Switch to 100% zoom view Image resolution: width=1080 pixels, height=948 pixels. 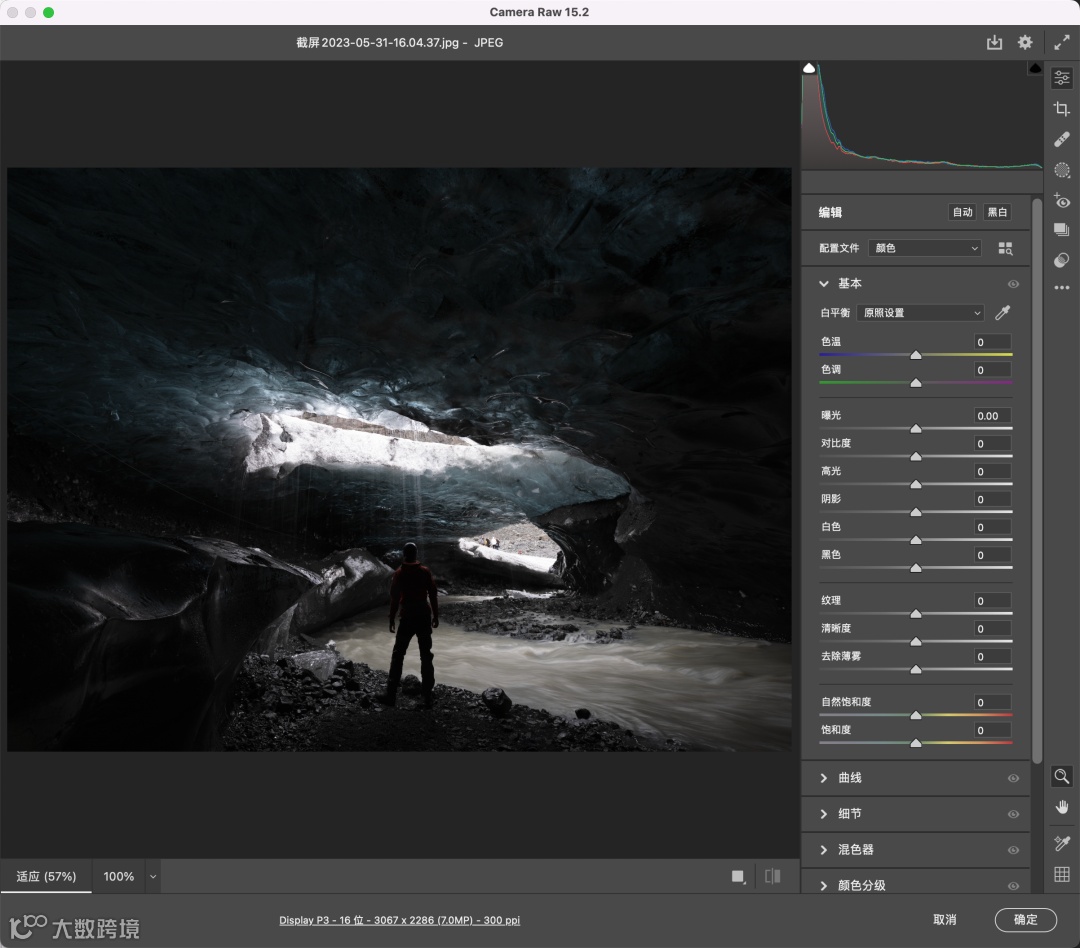click(118, 877)
